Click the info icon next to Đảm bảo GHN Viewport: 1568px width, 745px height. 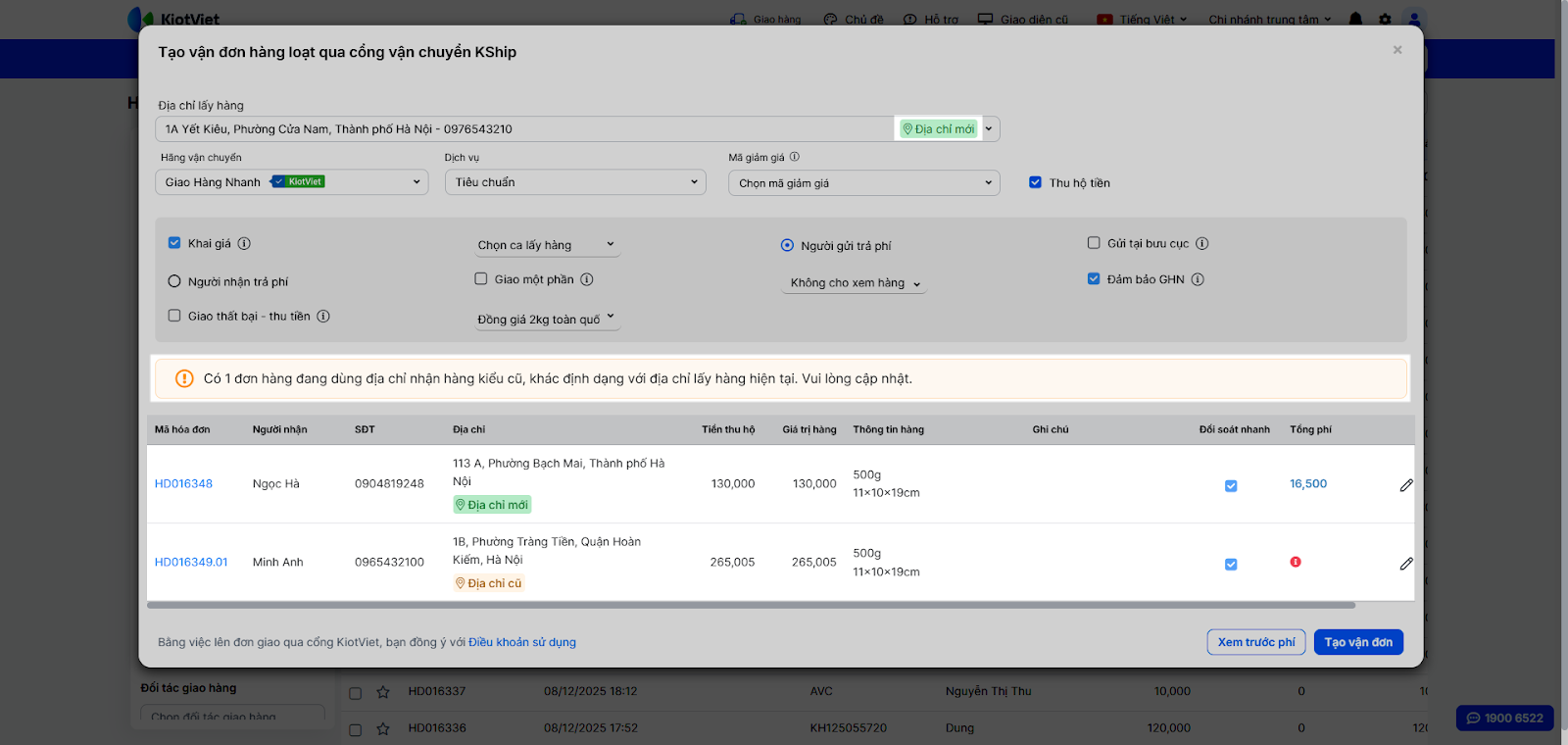pyautogui.click(x=1198, y=279)
